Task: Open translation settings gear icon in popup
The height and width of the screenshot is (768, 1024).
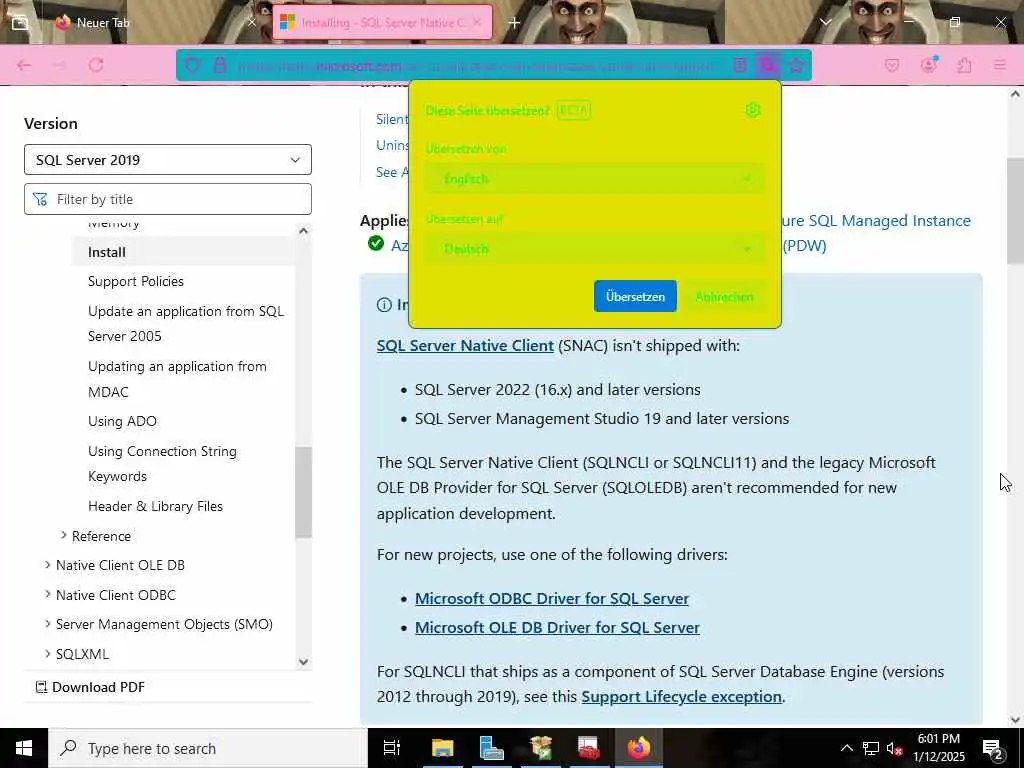Action: coord(752,110)
